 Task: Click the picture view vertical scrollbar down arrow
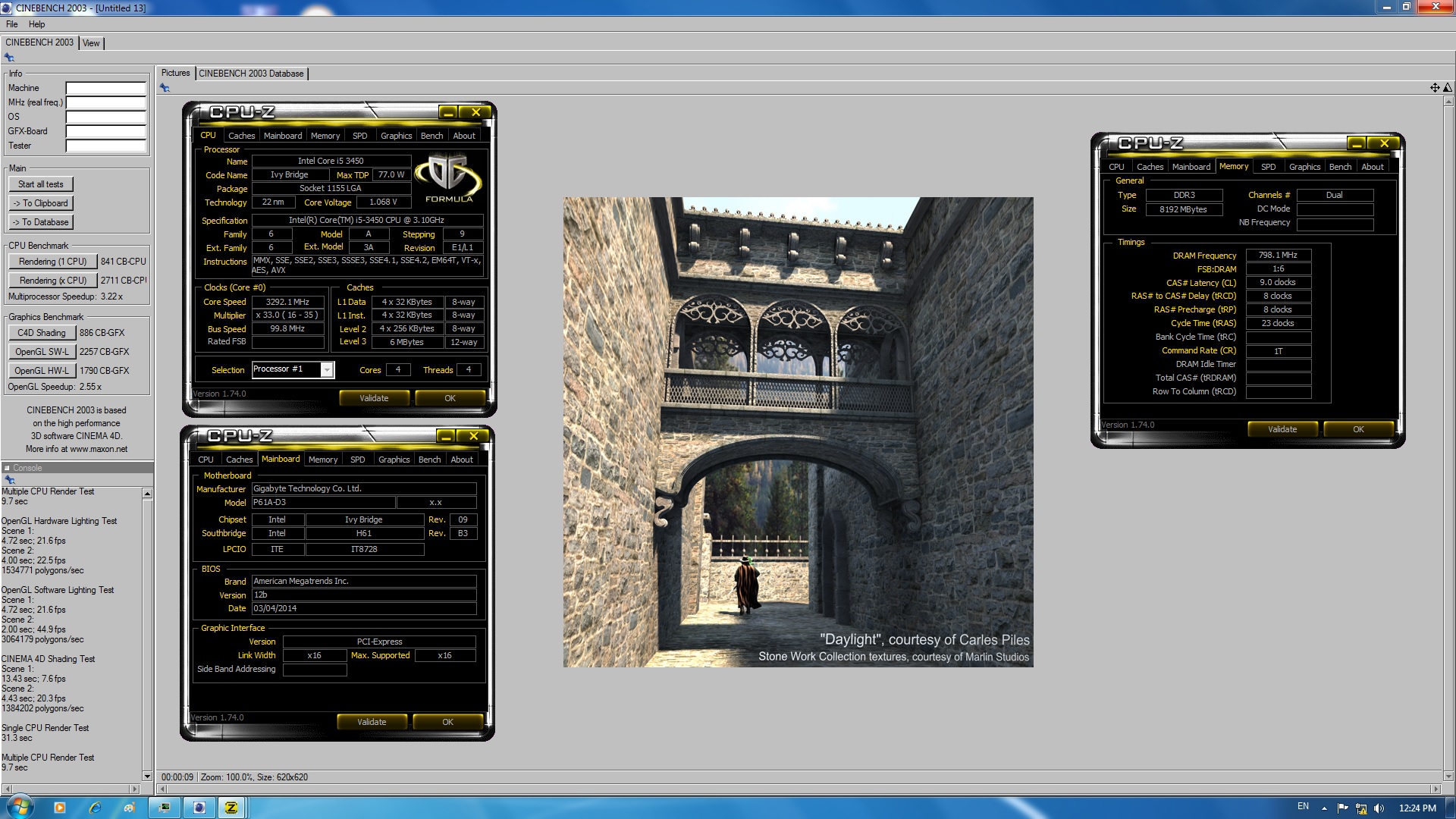[x=1448, y=777]
